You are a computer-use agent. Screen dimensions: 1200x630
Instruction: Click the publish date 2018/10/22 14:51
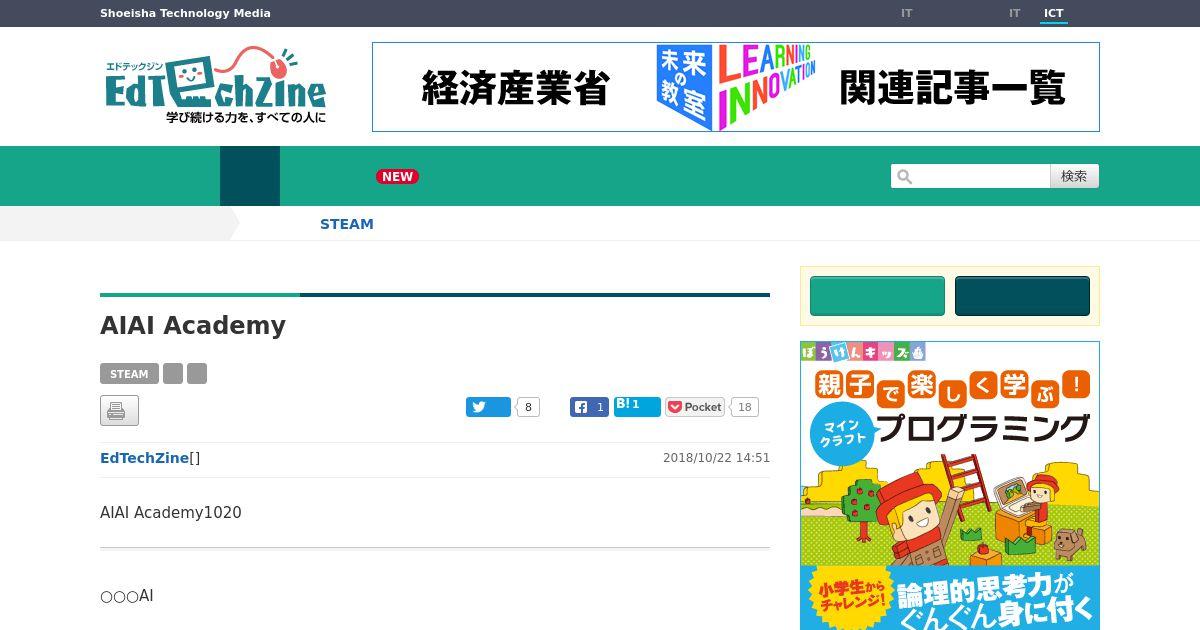click(x=716, y=458)
